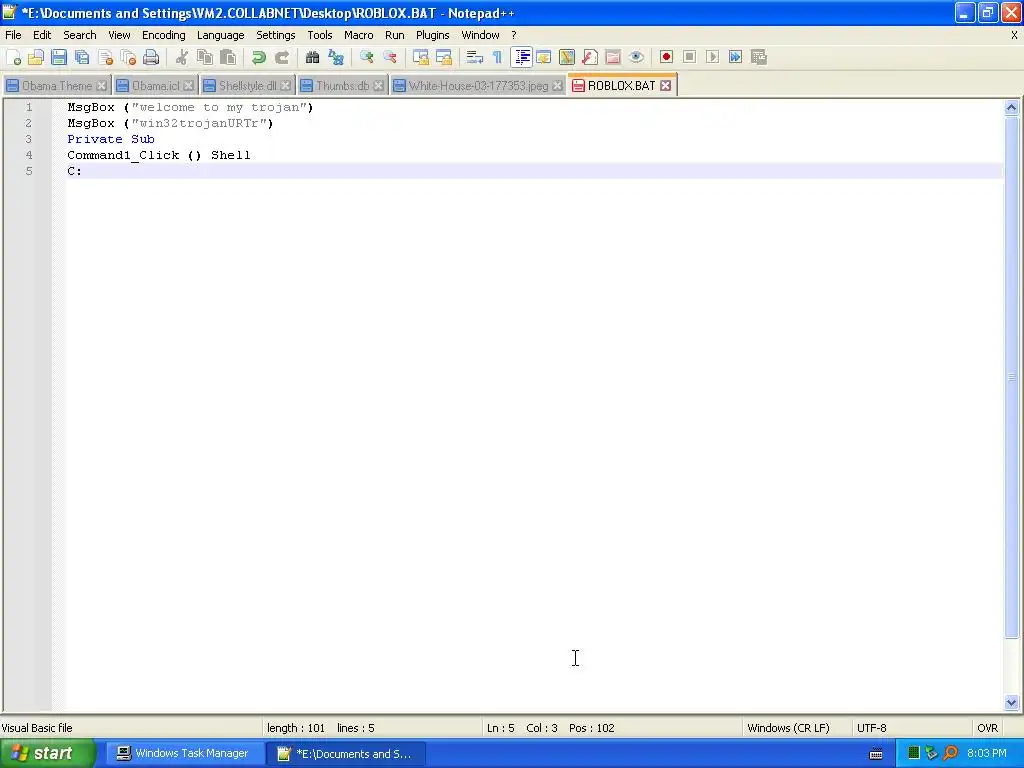Click the Close All documents toolbar icon

pos(128,57)
